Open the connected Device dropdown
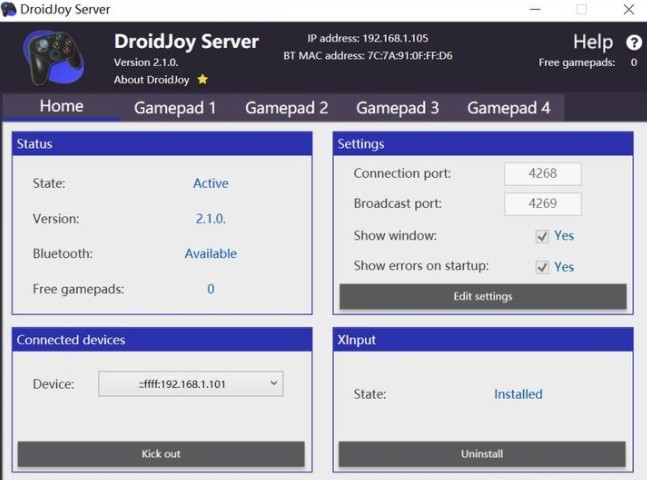This screenshot has width=647, height=480. [x=191, y=384]
